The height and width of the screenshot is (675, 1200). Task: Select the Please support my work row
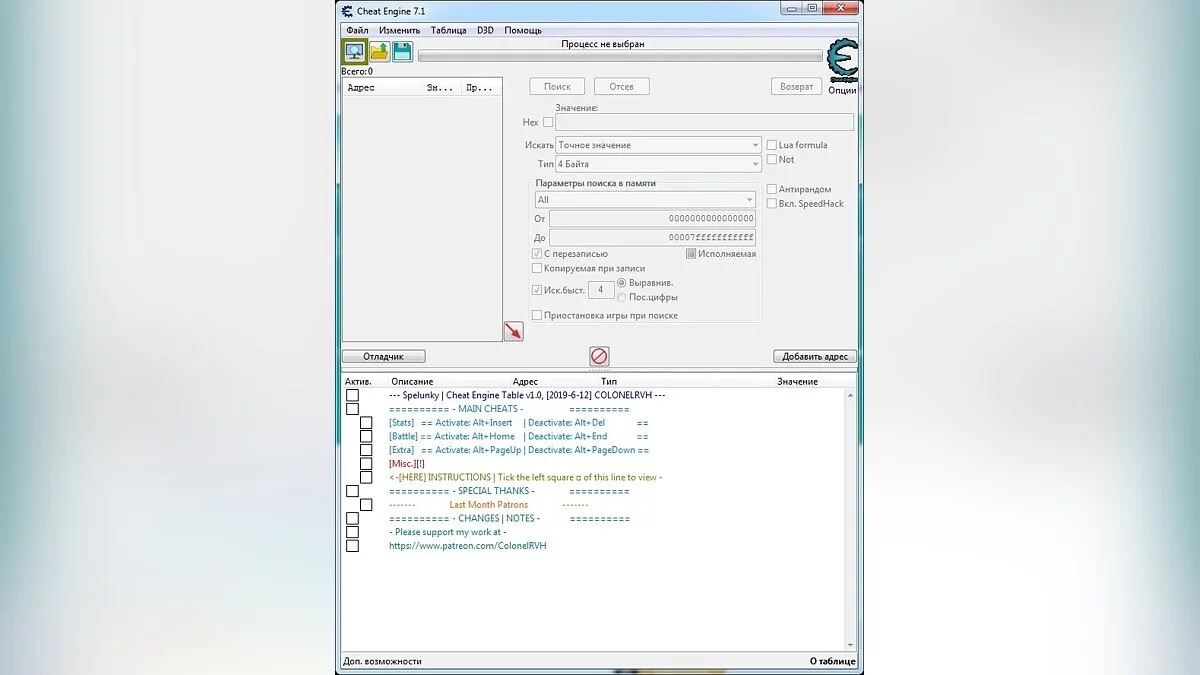coord(448,532)
